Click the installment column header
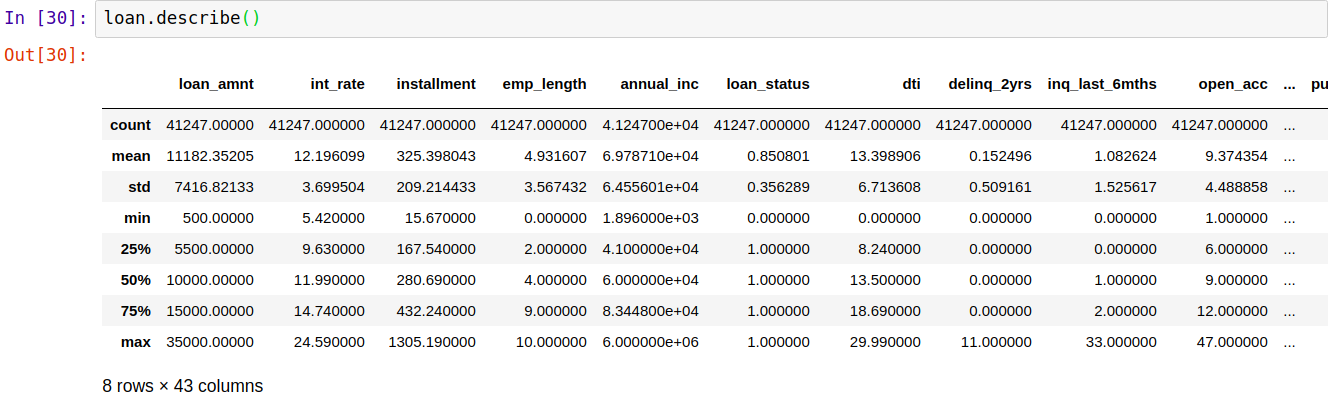Viewport: 1336px width, 402px height. [436, 84]
